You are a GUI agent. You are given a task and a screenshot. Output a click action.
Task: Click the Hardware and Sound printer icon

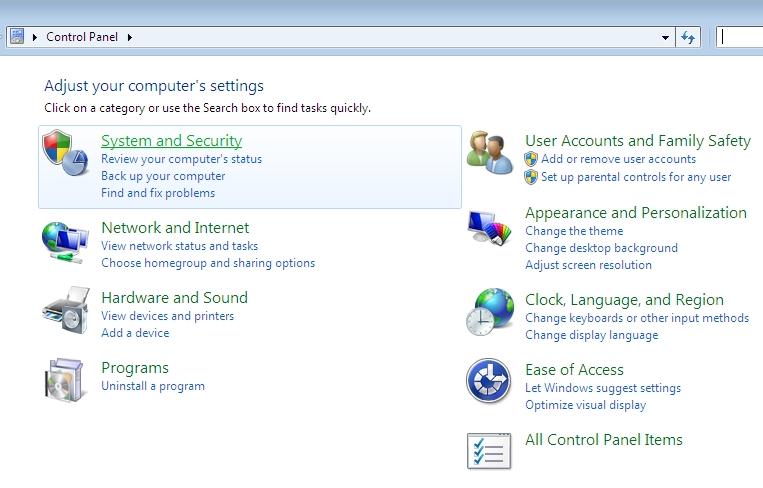66,311
